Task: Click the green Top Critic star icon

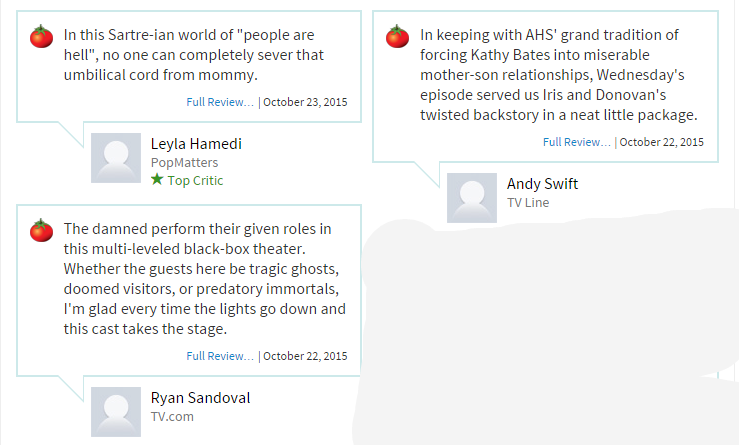Action: (x=157, y=180)
